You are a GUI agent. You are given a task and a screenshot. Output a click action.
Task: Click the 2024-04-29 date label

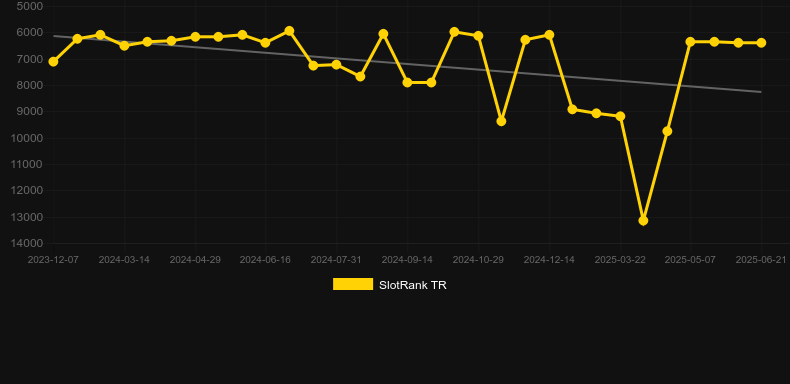pyautogui.click(x=195, y=260)
